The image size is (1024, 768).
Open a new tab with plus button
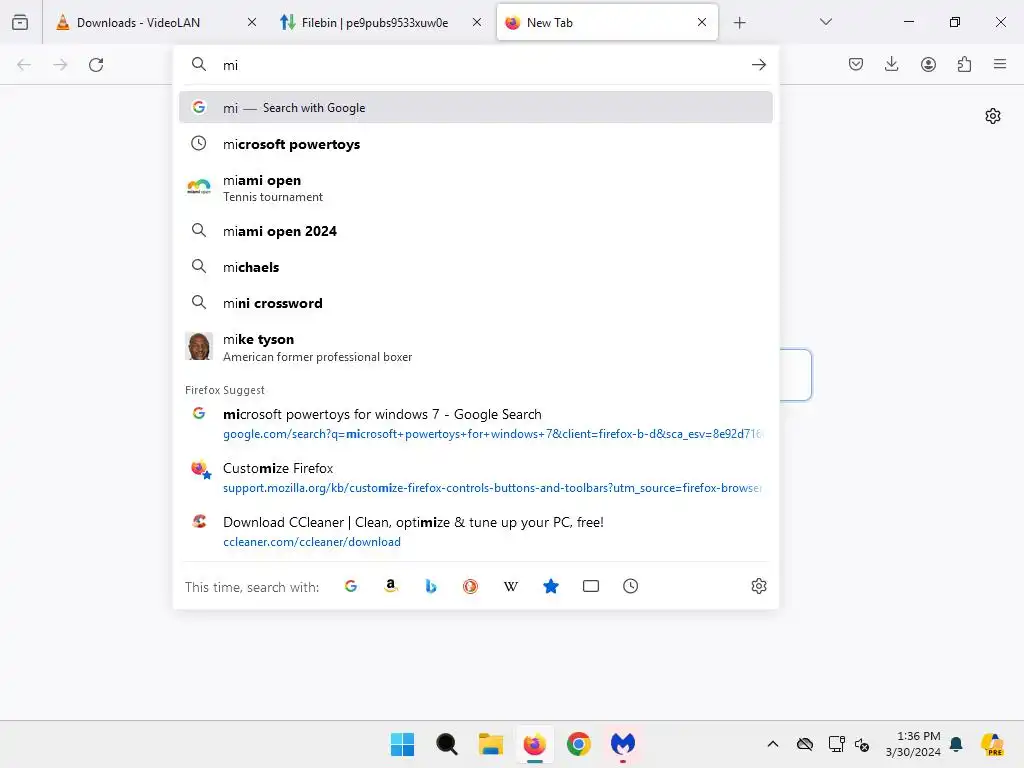739,23
